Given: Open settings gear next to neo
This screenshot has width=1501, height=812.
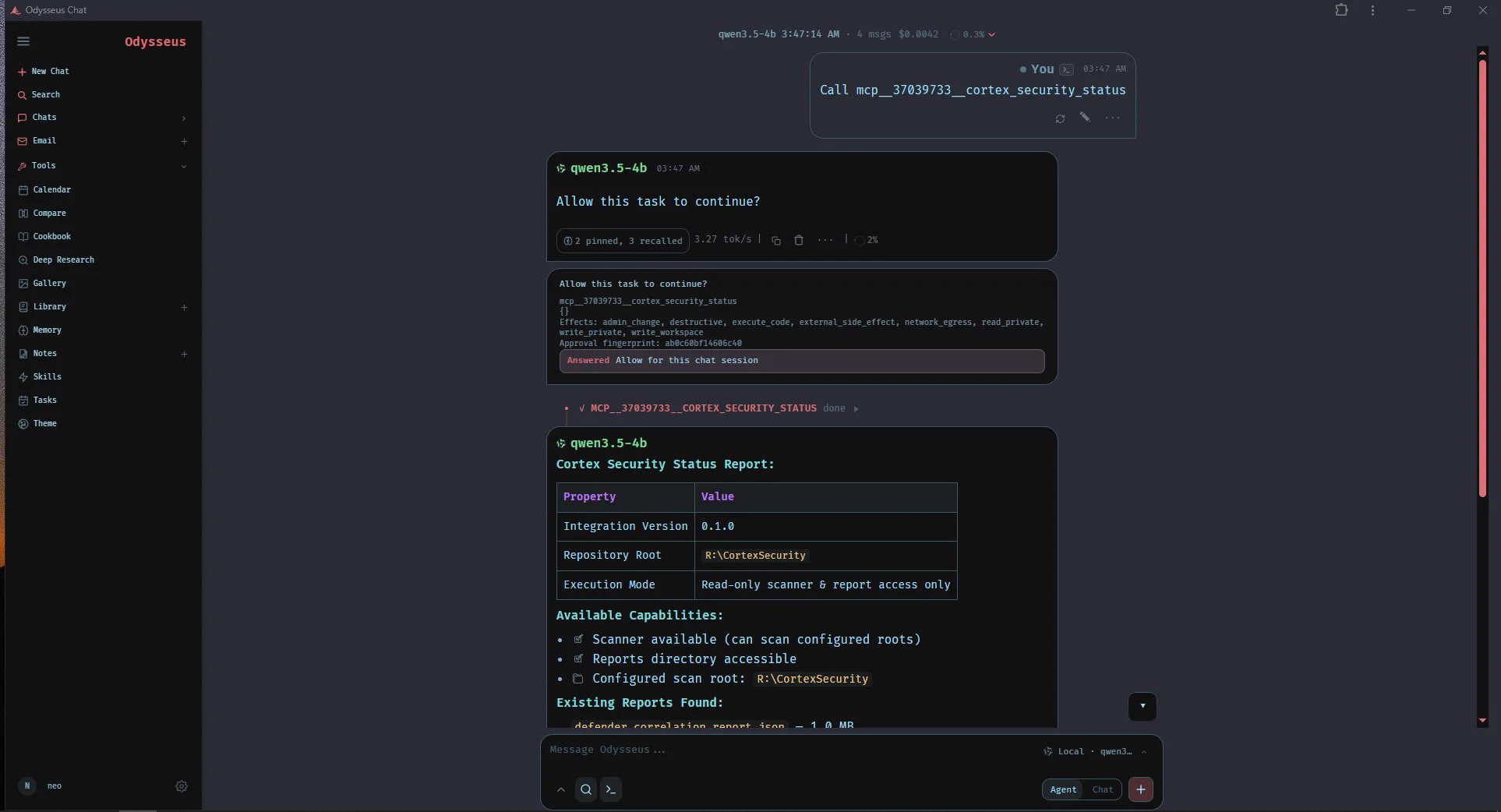Looking at the screenshot, I should (182, 786).
